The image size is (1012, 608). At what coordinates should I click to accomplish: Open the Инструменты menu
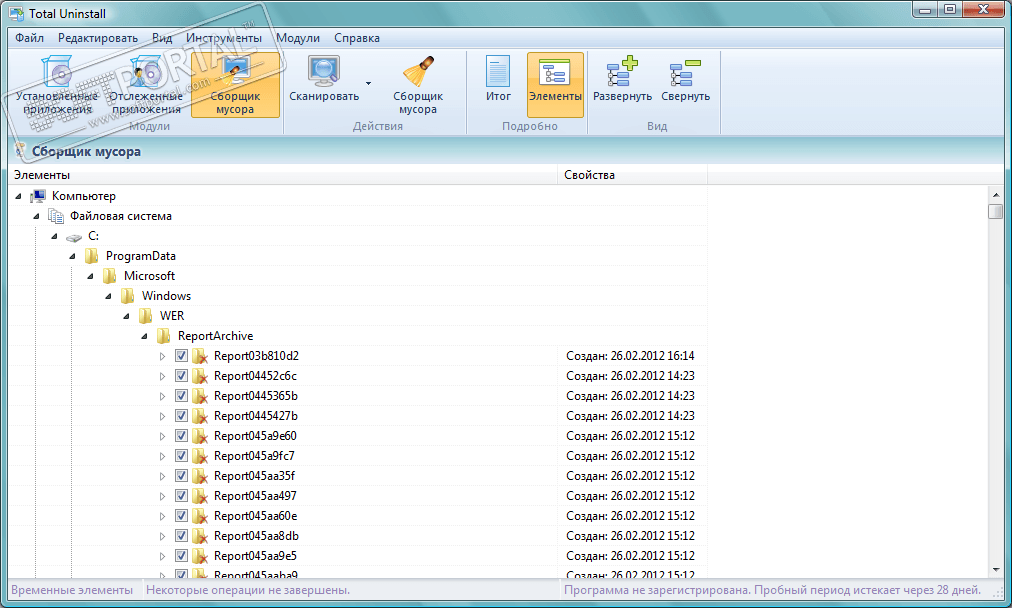pyautogui.click(x=224, y=38)
